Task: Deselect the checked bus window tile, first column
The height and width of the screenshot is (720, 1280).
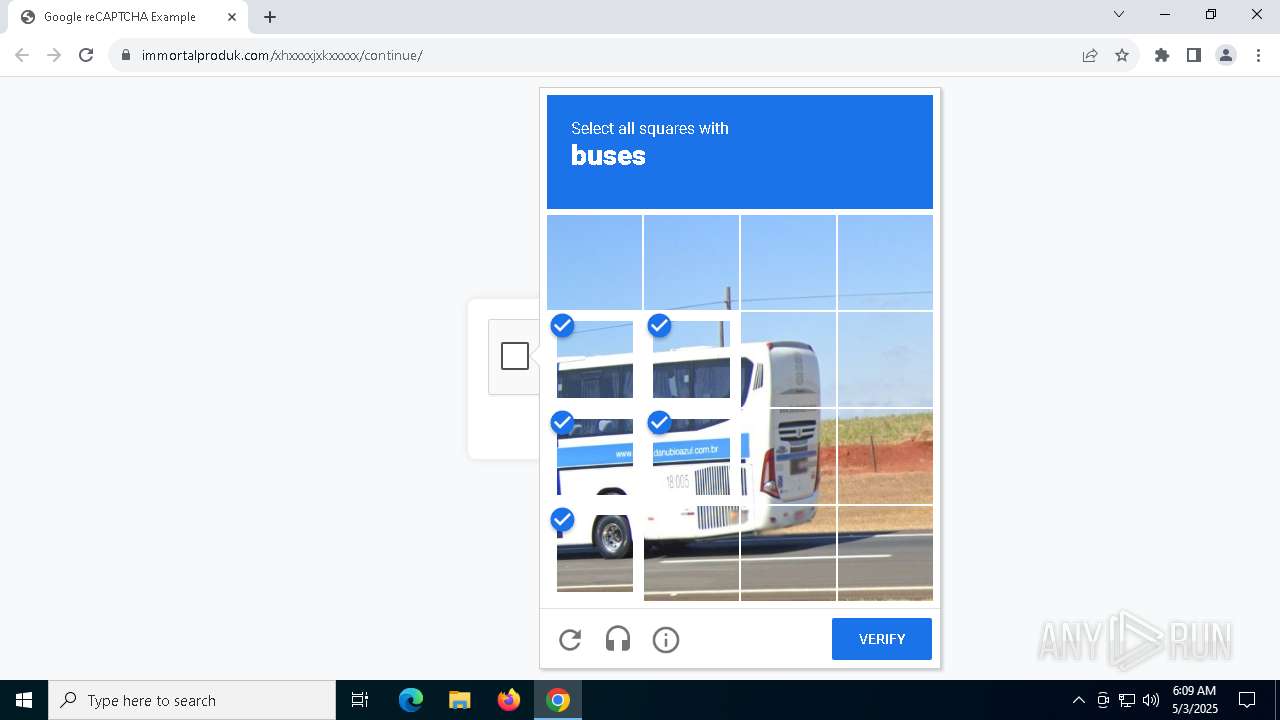Action: 595,359
